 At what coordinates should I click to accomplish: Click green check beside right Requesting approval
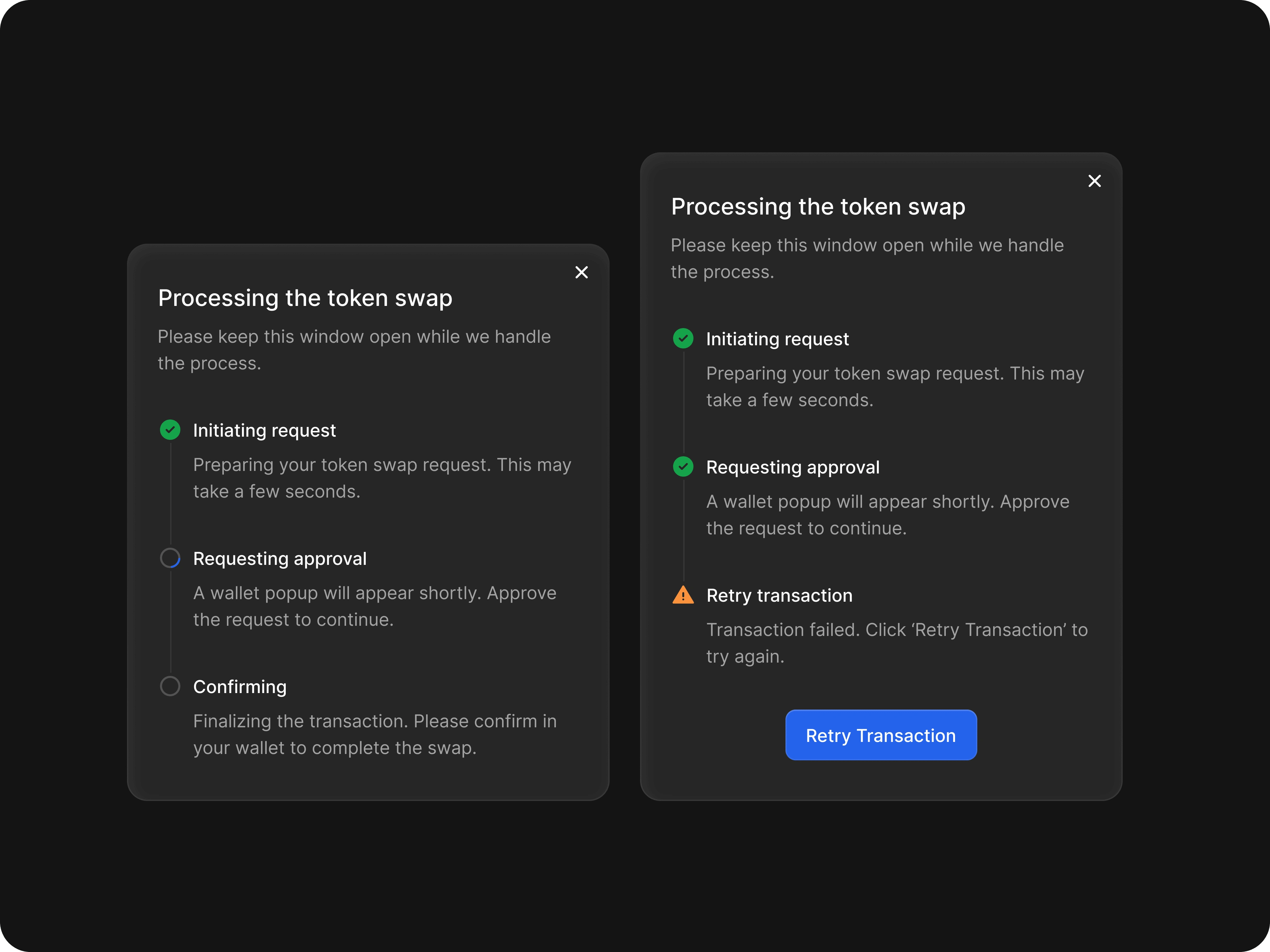(683, 466)
